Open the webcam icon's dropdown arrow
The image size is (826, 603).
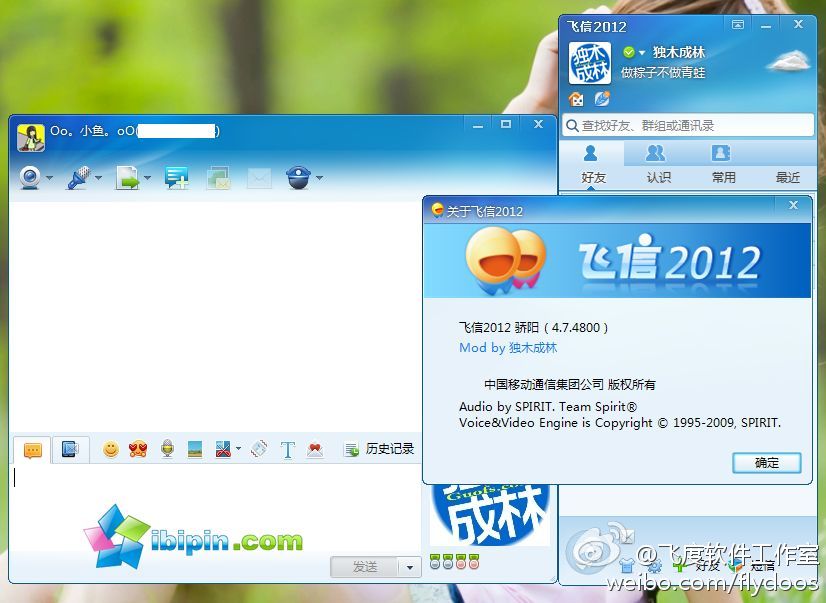pos(50,178)
